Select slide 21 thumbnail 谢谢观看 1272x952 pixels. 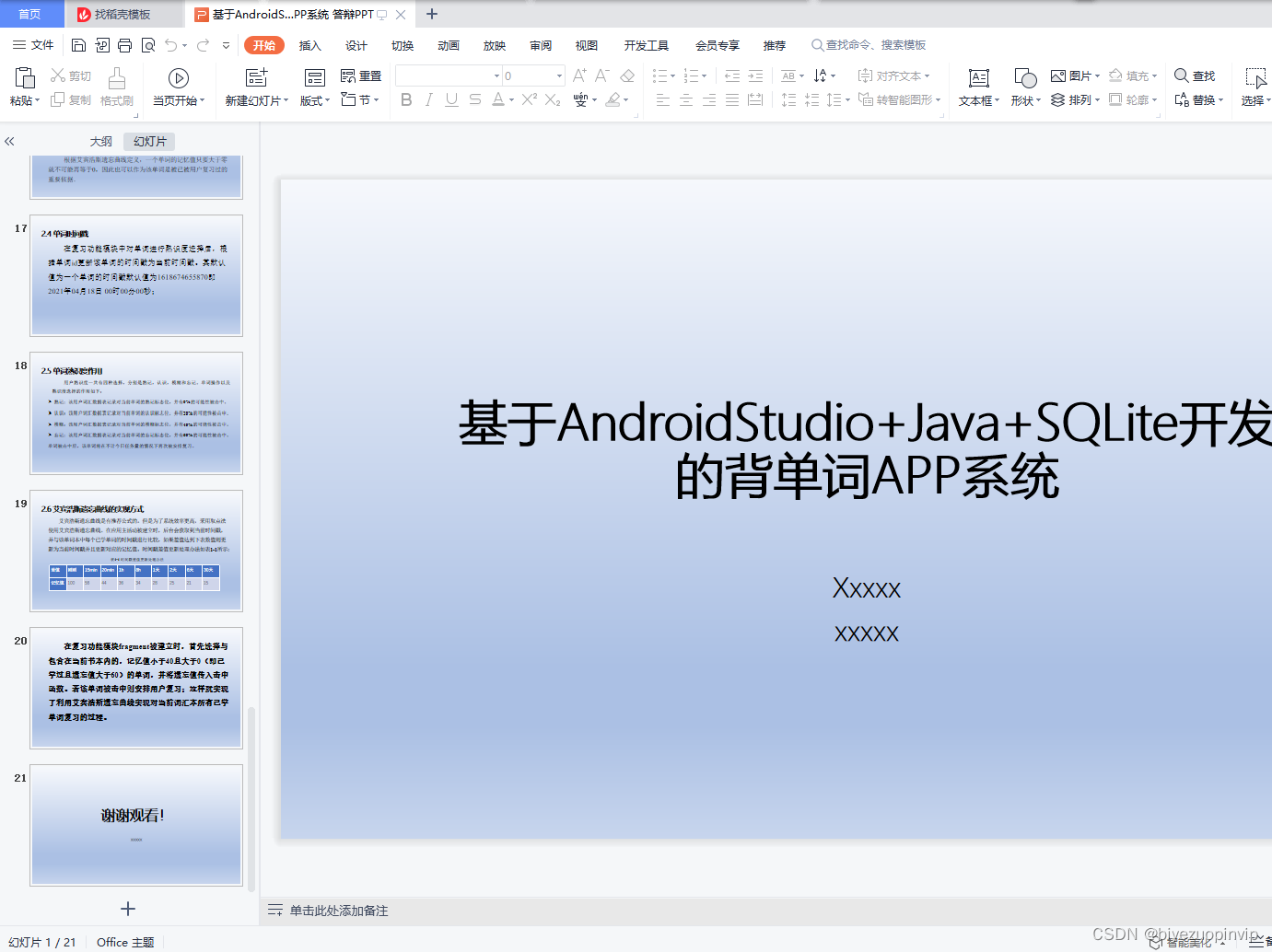pos(135,826)
